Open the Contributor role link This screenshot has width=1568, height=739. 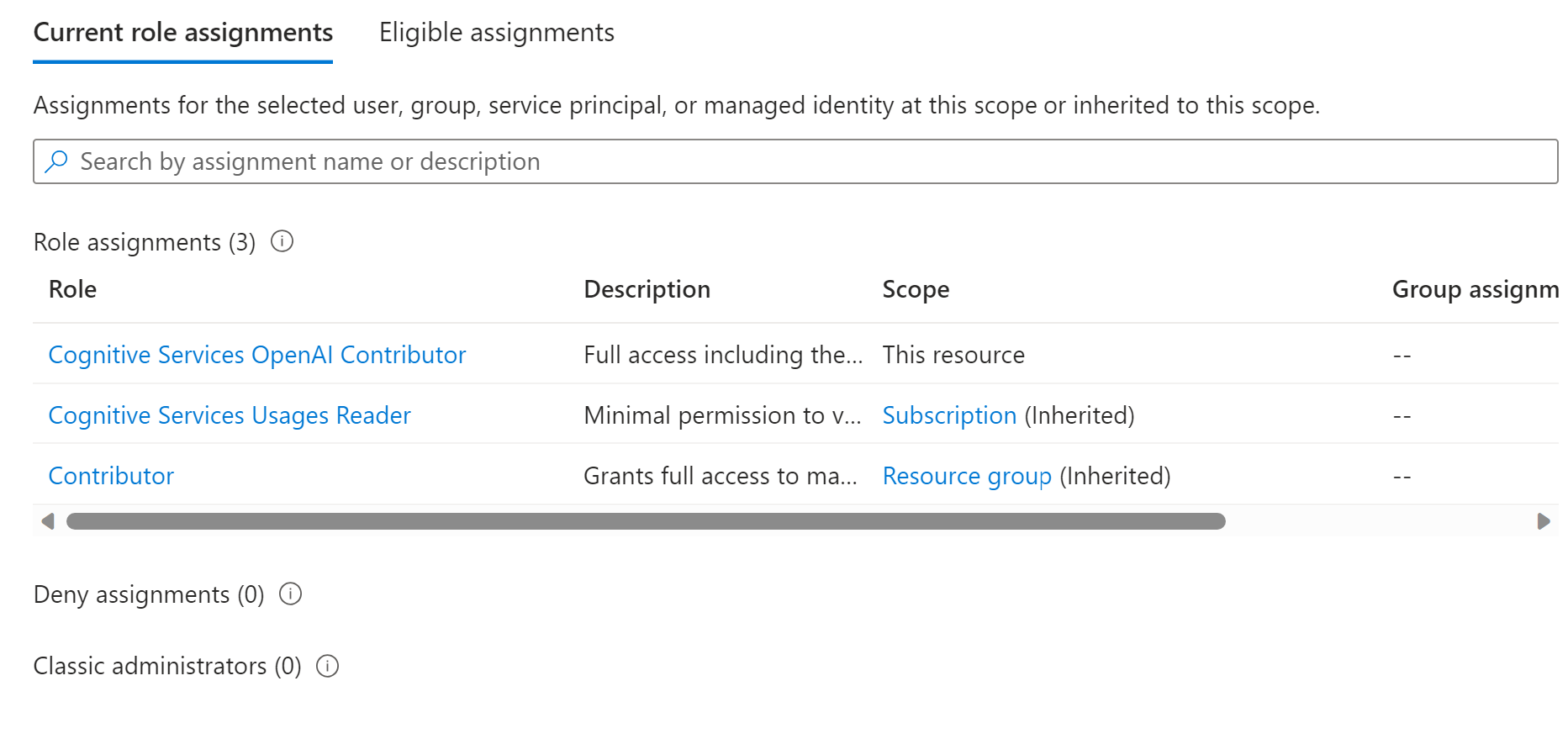click(110, 475)
